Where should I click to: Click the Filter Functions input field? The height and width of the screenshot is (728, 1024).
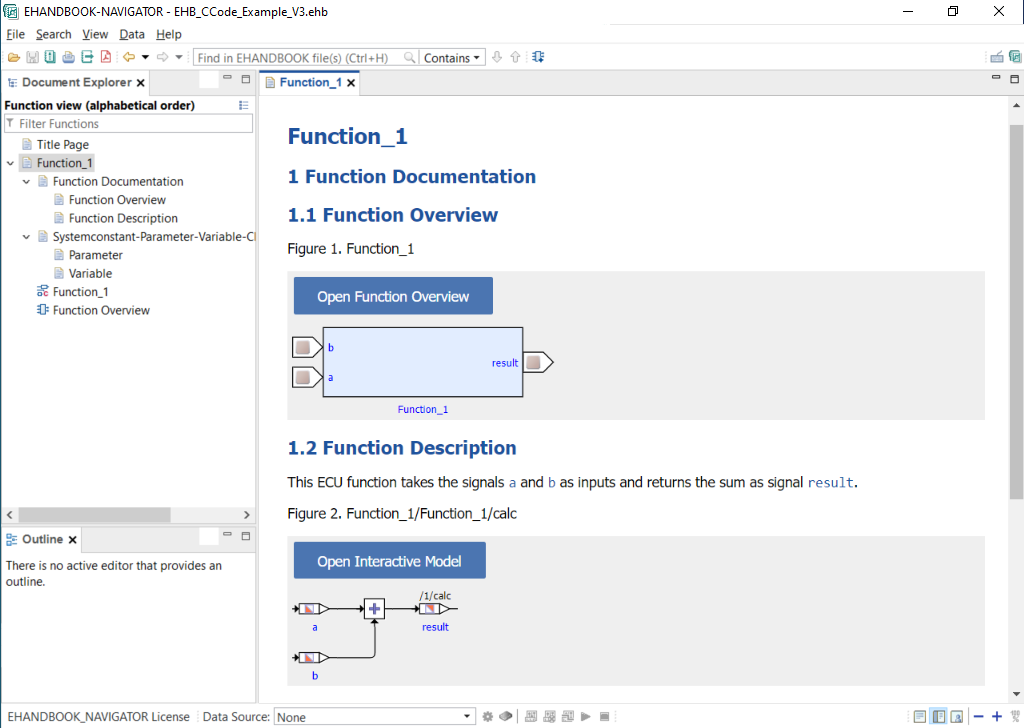128,122
